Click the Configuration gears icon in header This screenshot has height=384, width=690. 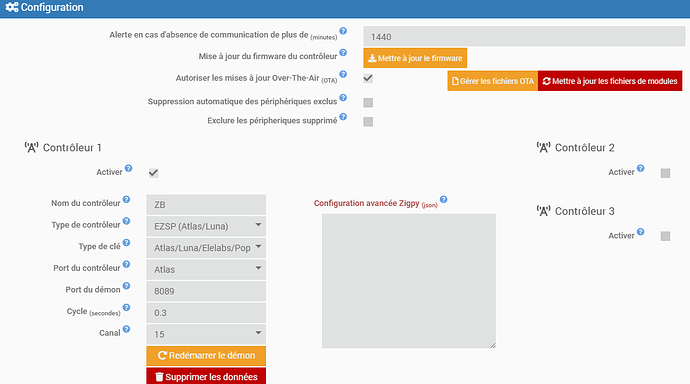[x=12, y=7]
